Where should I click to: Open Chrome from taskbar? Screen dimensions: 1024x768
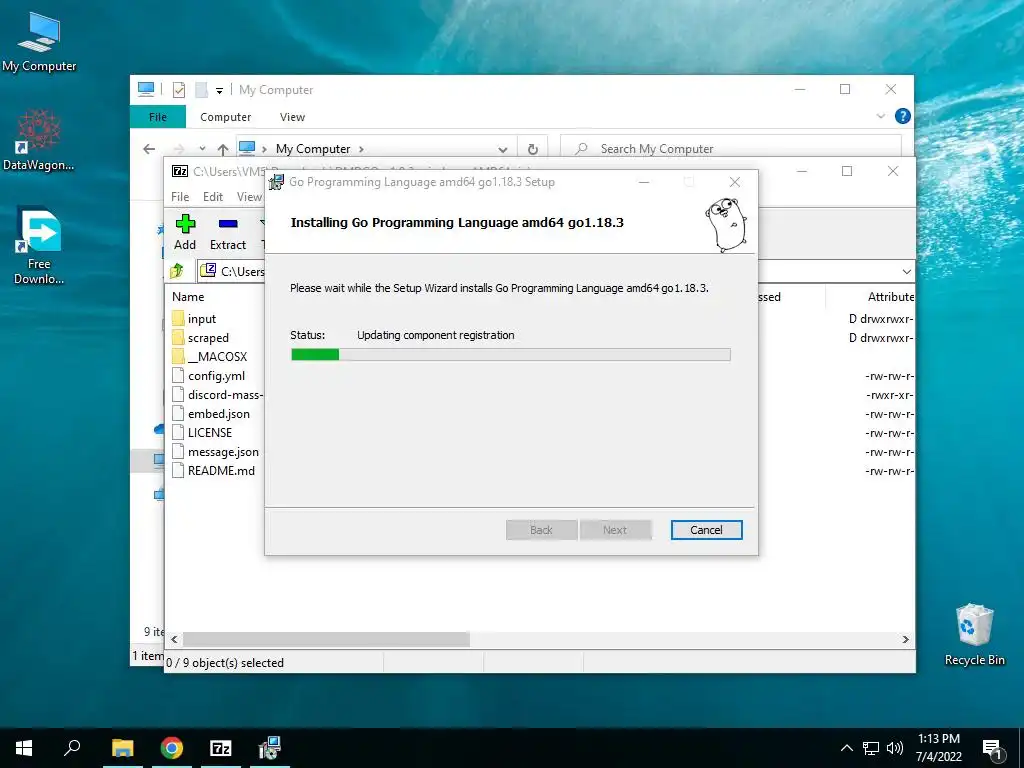click(x=172, y=748)
